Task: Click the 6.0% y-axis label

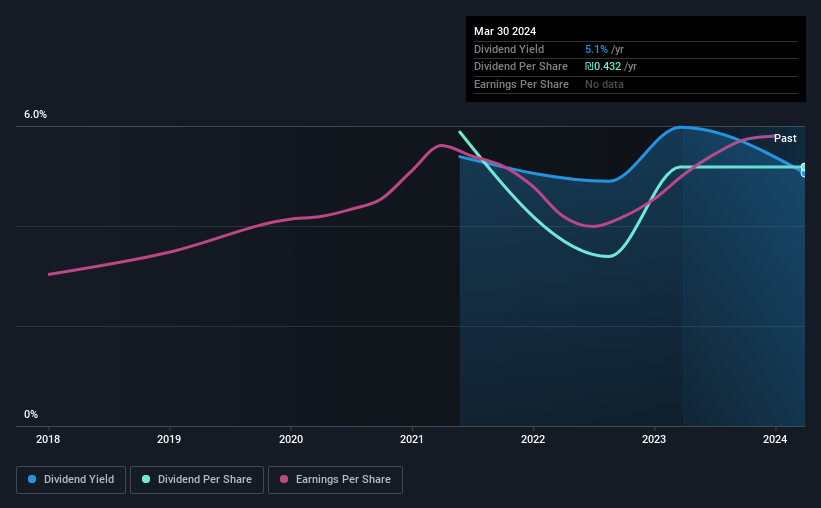Action: pyautogui.click(x=36, y=115)
